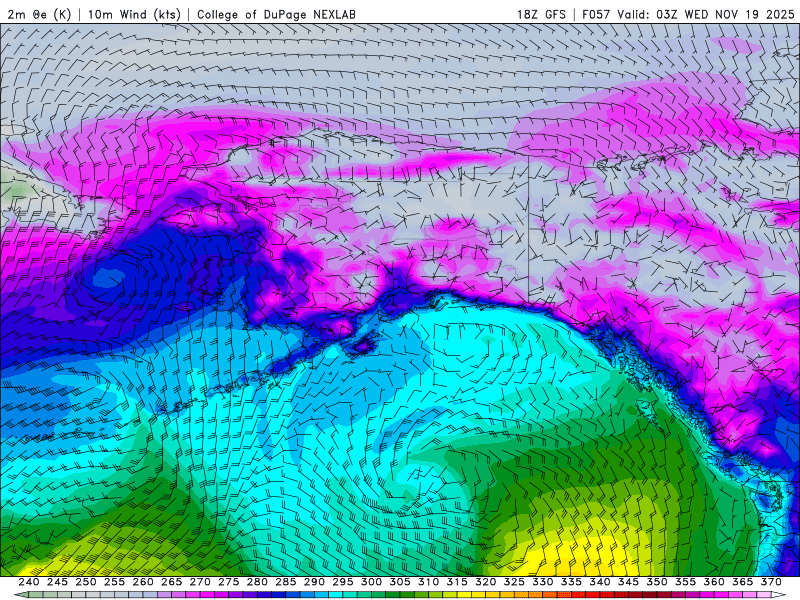Image resolution: width=800 pixels, height=600 pixels.
Task: Click the 265 label on the color scale
Action: [x=171, y=582]
